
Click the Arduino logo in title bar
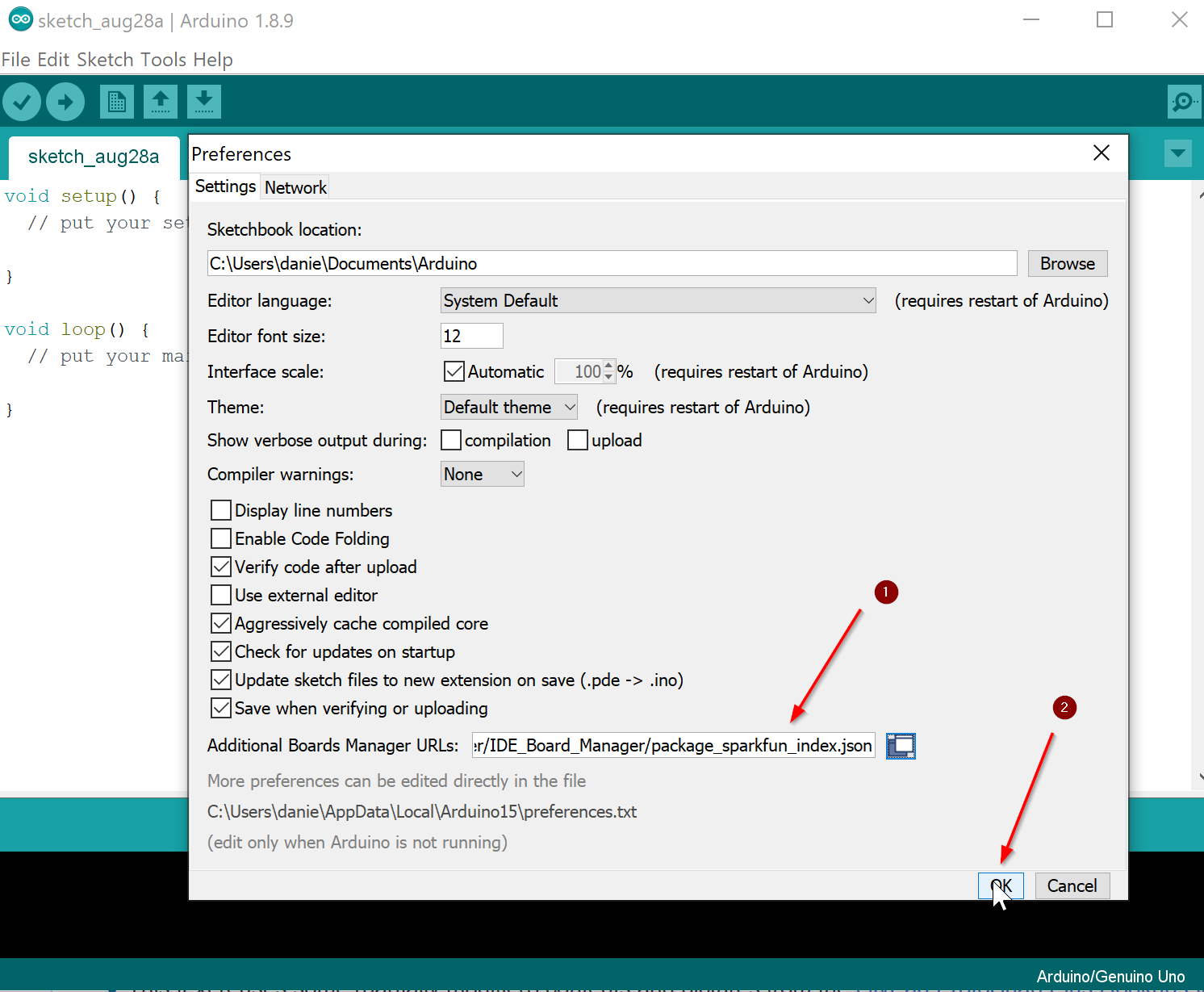coord(20,19)
